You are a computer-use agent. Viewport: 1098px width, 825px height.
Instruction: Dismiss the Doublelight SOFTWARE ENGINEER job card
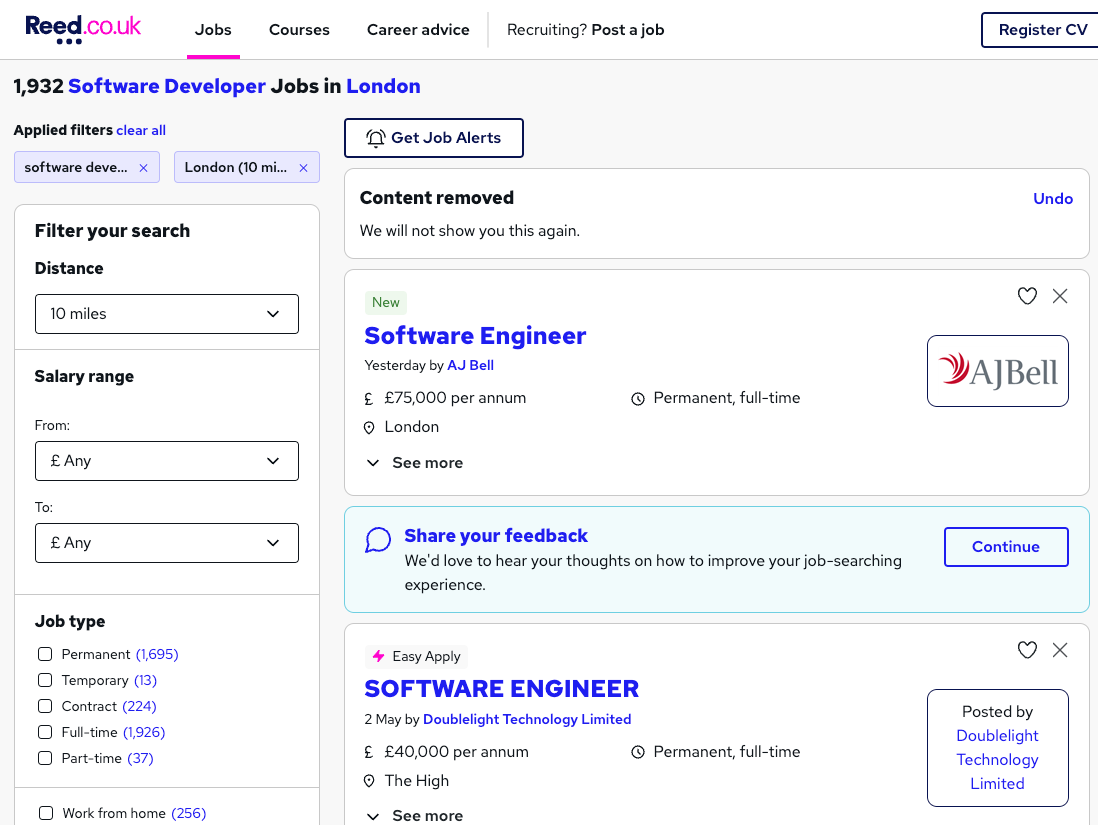[x=1060, y=650]
